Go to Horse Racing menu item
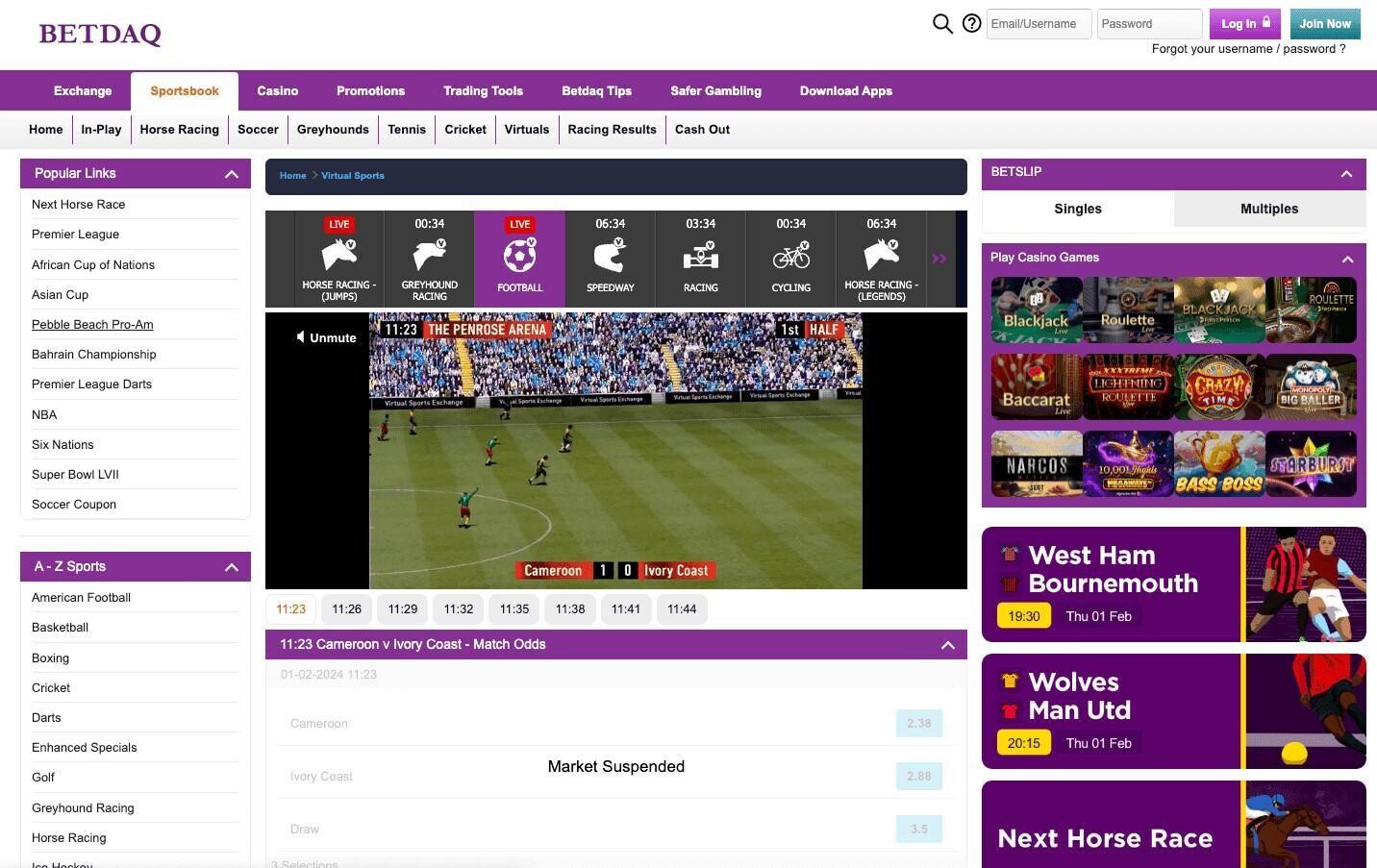The width and height of the screenshot is (1377, 868). point(179,130)
